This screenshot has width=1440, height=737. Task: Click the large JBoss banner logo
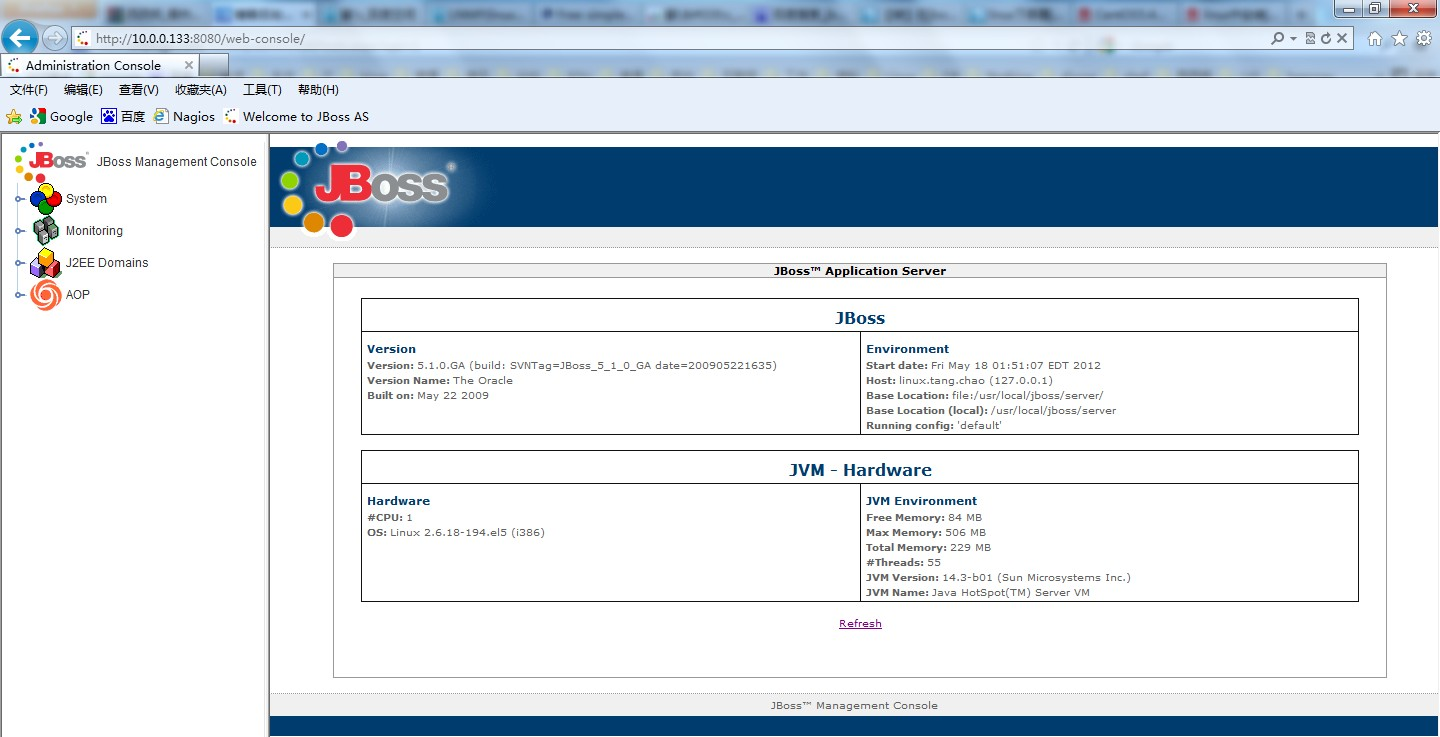click(x=367, y=189)
